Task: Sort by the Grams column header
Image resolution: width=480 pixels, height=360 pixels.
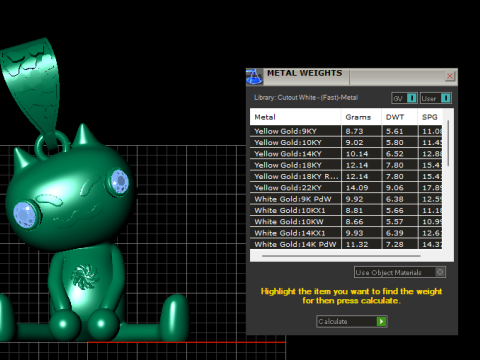Action: (361, 117)
